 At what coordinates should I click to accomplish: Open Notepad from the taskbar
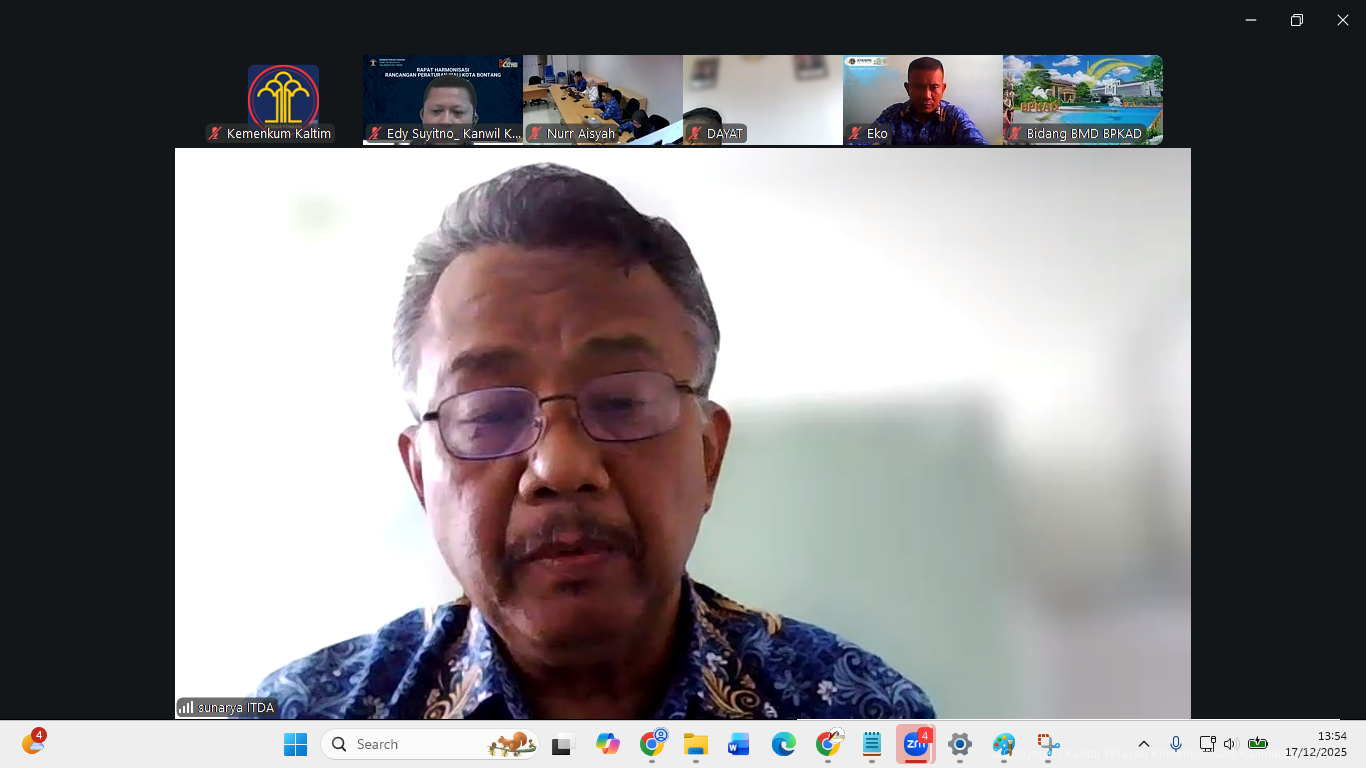pos(872,744)
